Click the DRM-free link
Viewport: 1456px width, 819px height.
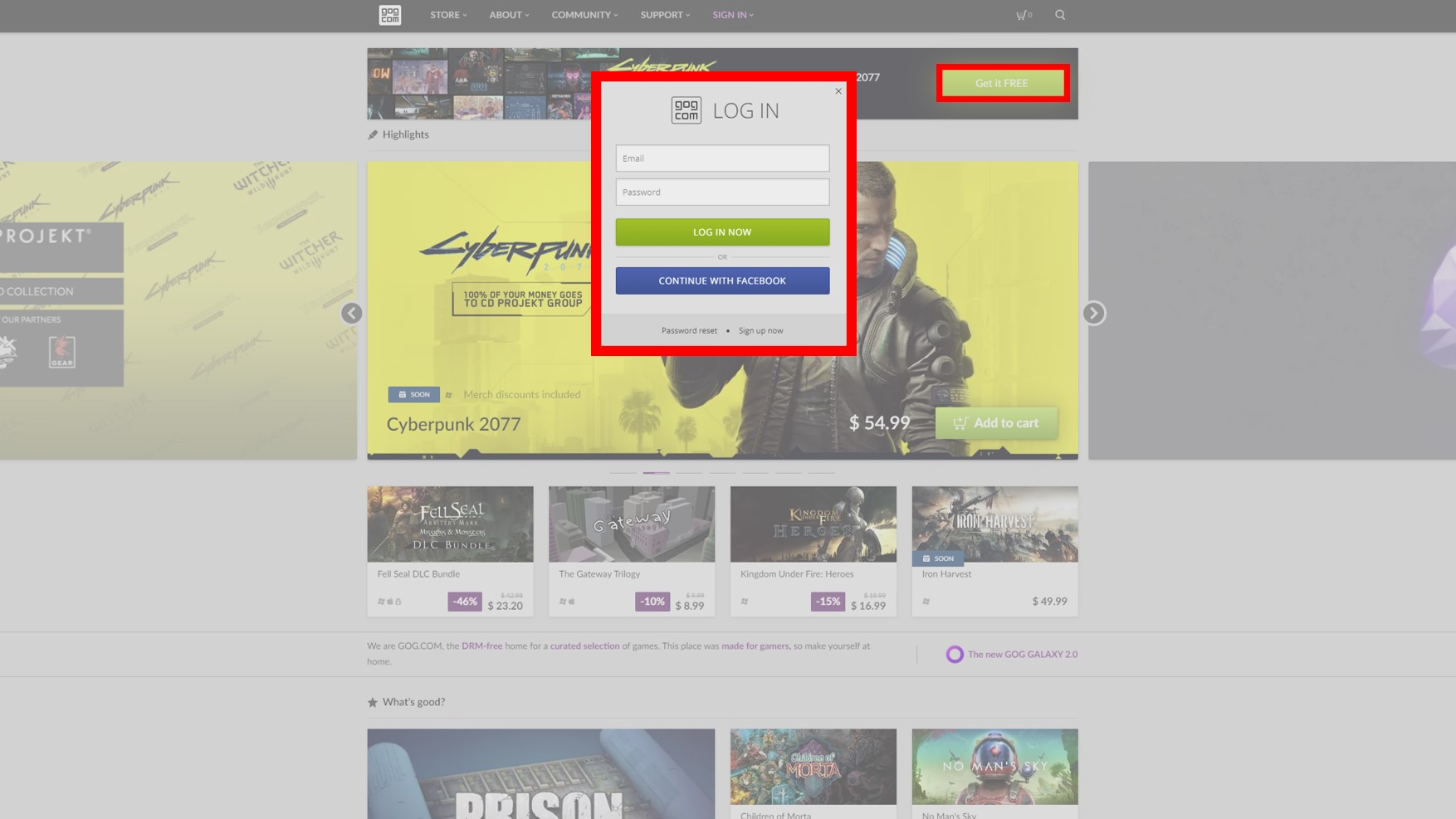482,646
